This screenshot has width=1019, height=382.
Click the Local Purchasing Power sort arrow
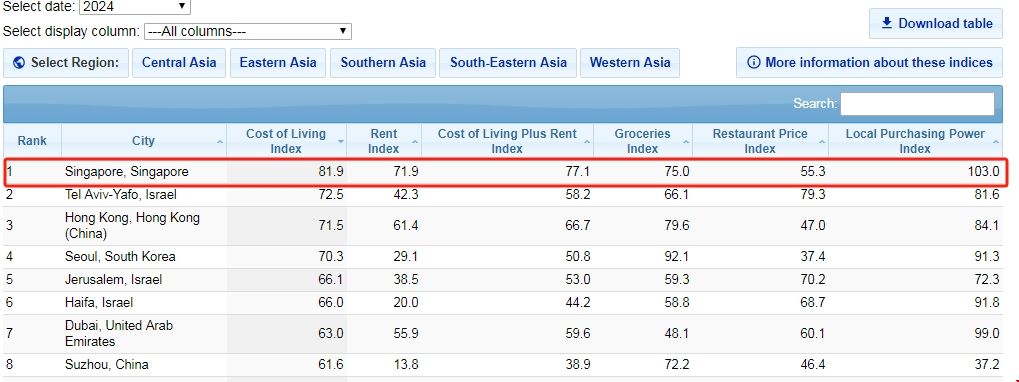996,142
